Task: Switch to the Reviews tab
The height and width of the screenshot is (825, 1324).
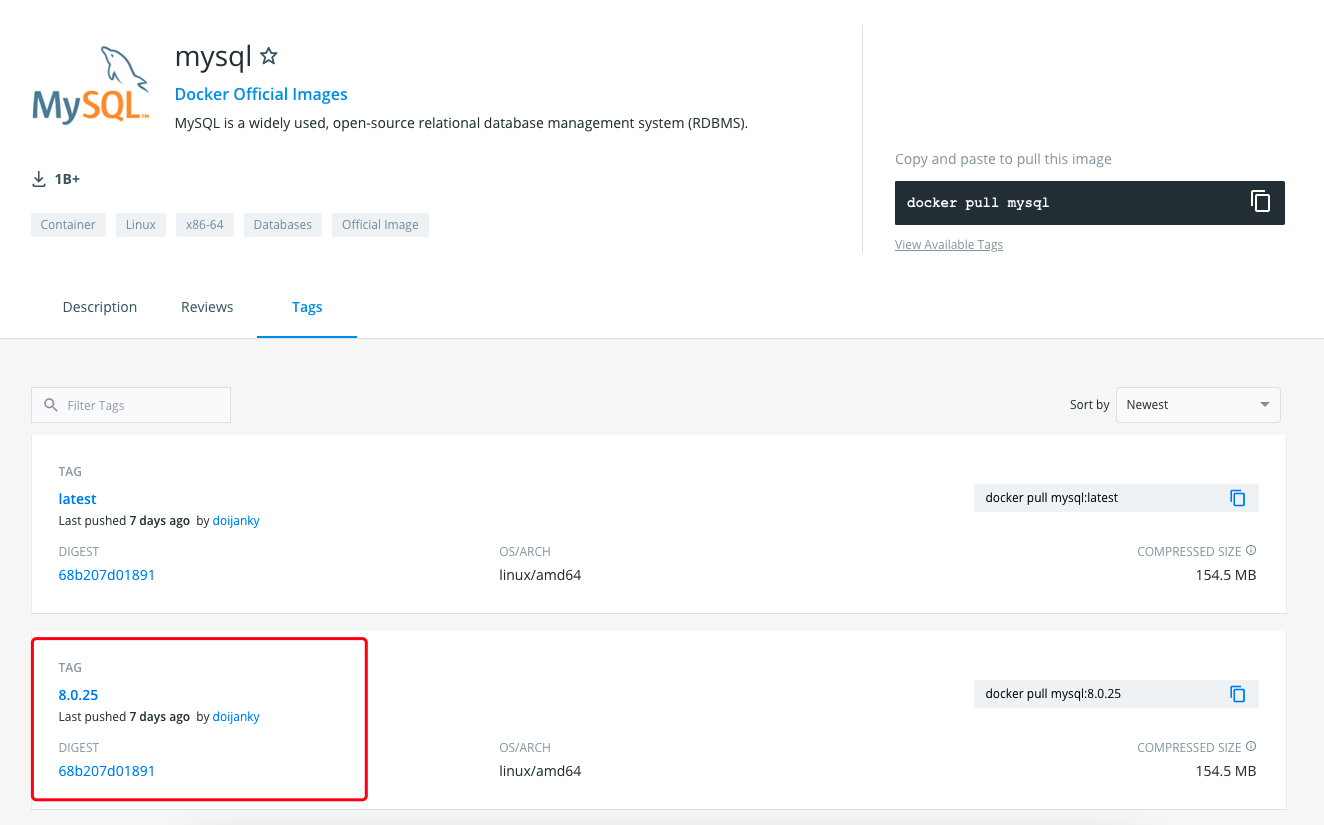Action: coord(207,307)
